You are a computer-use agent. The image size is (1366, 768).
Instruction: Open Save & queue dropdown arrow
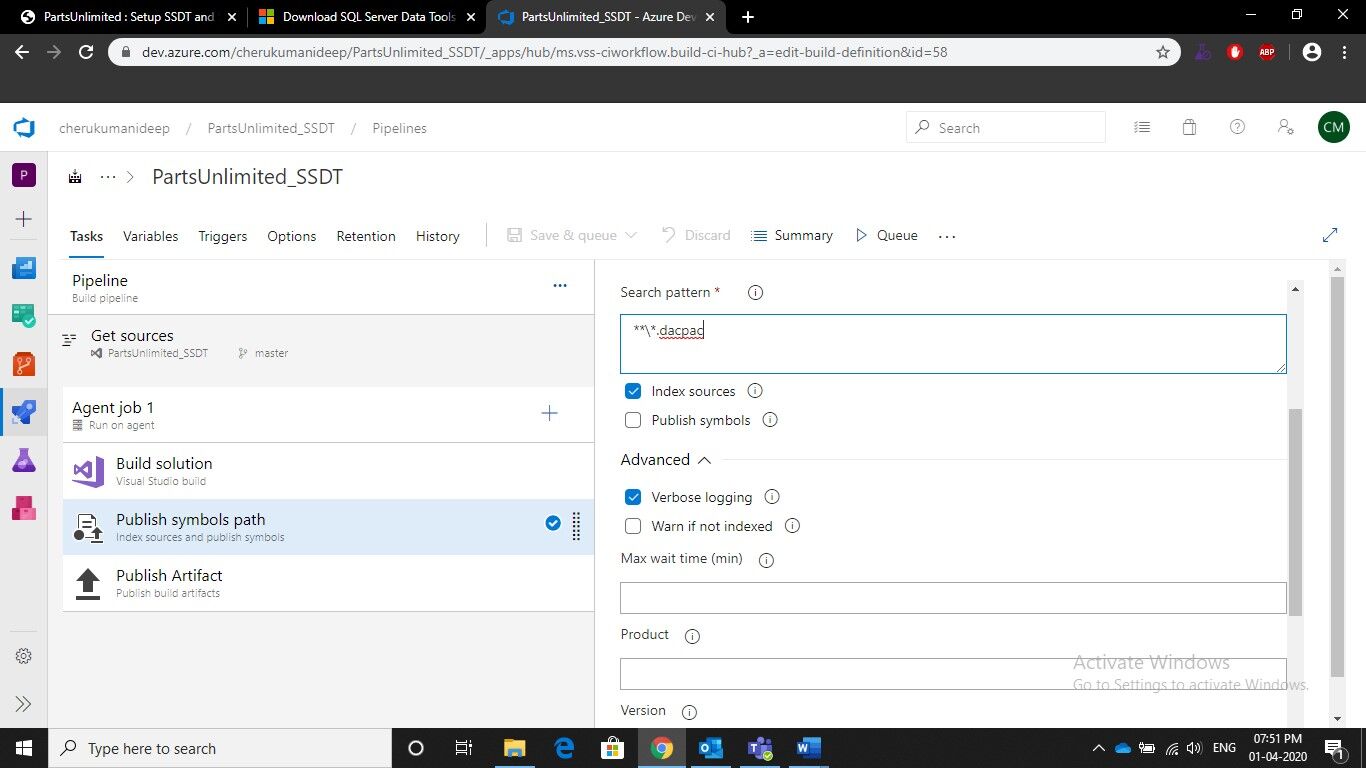tap(631, 235)
